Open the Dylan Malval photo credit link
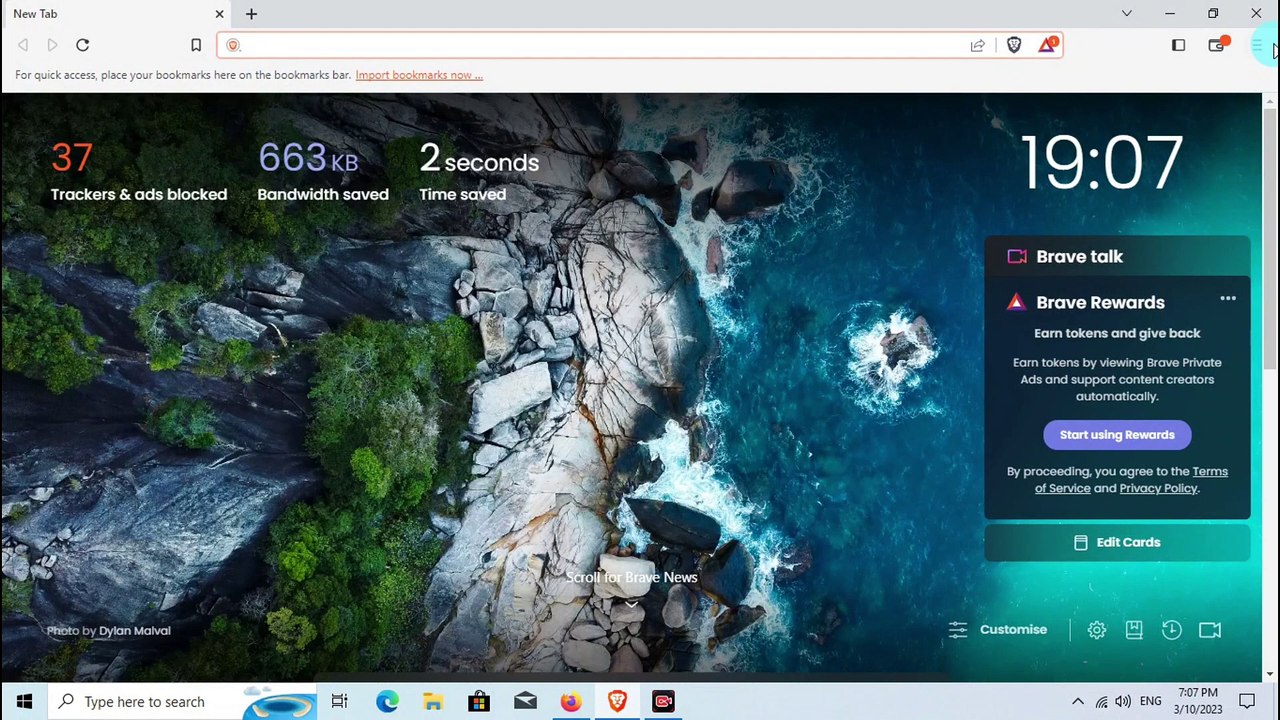Screen dimensions: 1280x720 pos(135,631)
